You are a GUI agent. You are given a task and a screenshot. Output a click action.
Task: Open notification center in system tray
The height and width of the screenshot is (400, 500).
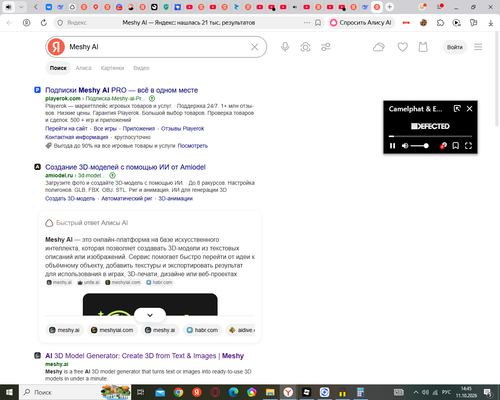tap(488, 392)
